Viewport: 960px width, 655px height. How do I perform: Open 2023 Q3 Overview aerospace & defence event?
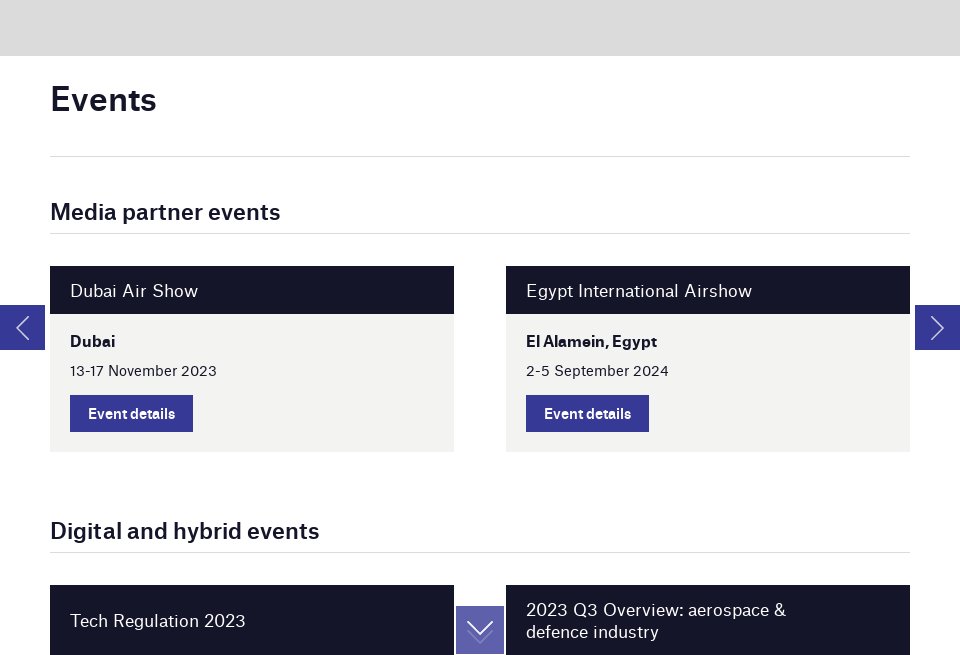tap(656, 620)
